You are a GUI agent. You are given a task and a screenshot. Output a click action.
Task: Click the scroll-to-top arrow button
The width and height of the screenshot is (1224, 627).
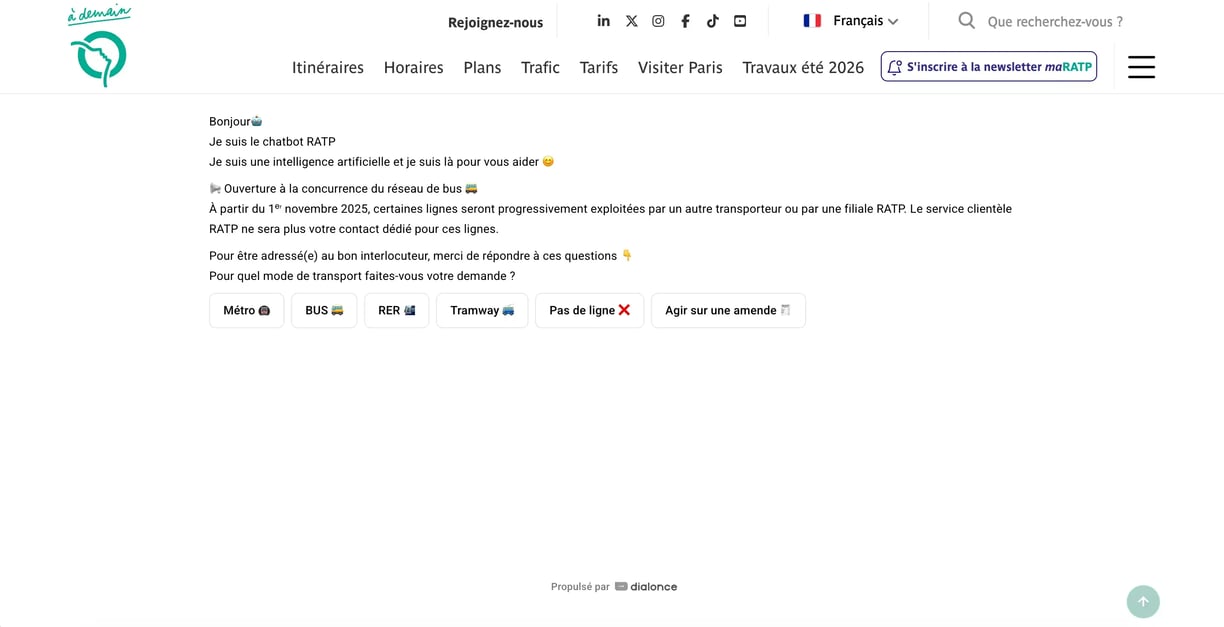pos(1143,602)
